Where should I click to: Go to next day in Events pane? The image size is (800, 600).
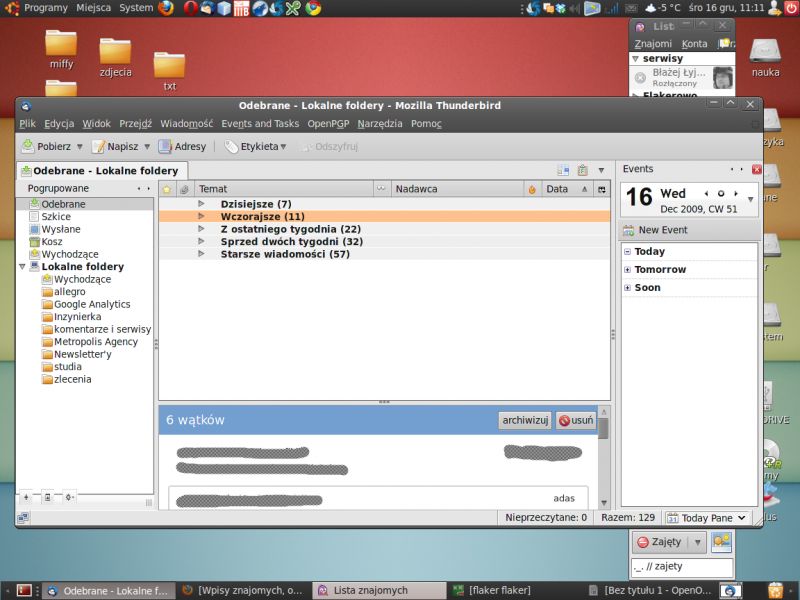736,194
